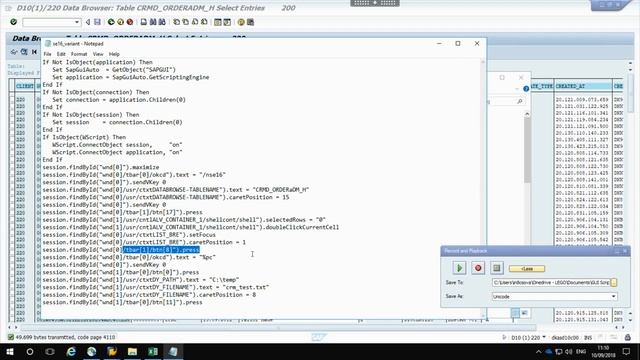Click the Create New Session icon
The image size is (640, 360).
tap(218, 22)
